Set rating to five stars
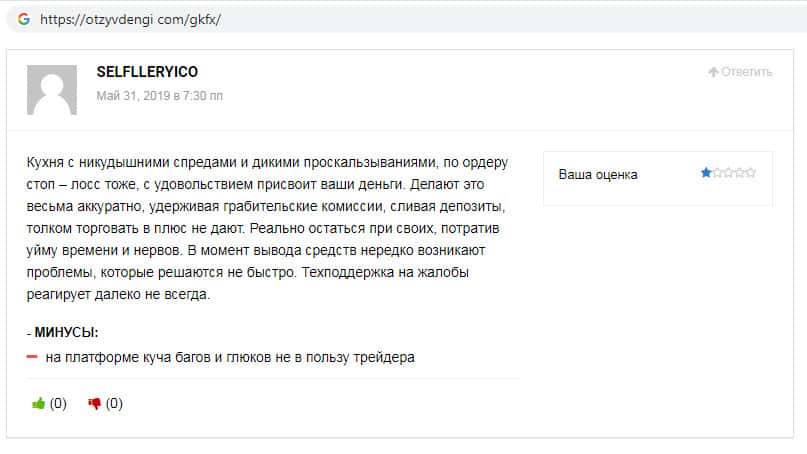Screen dimensions: 807x454 [750, 173]
